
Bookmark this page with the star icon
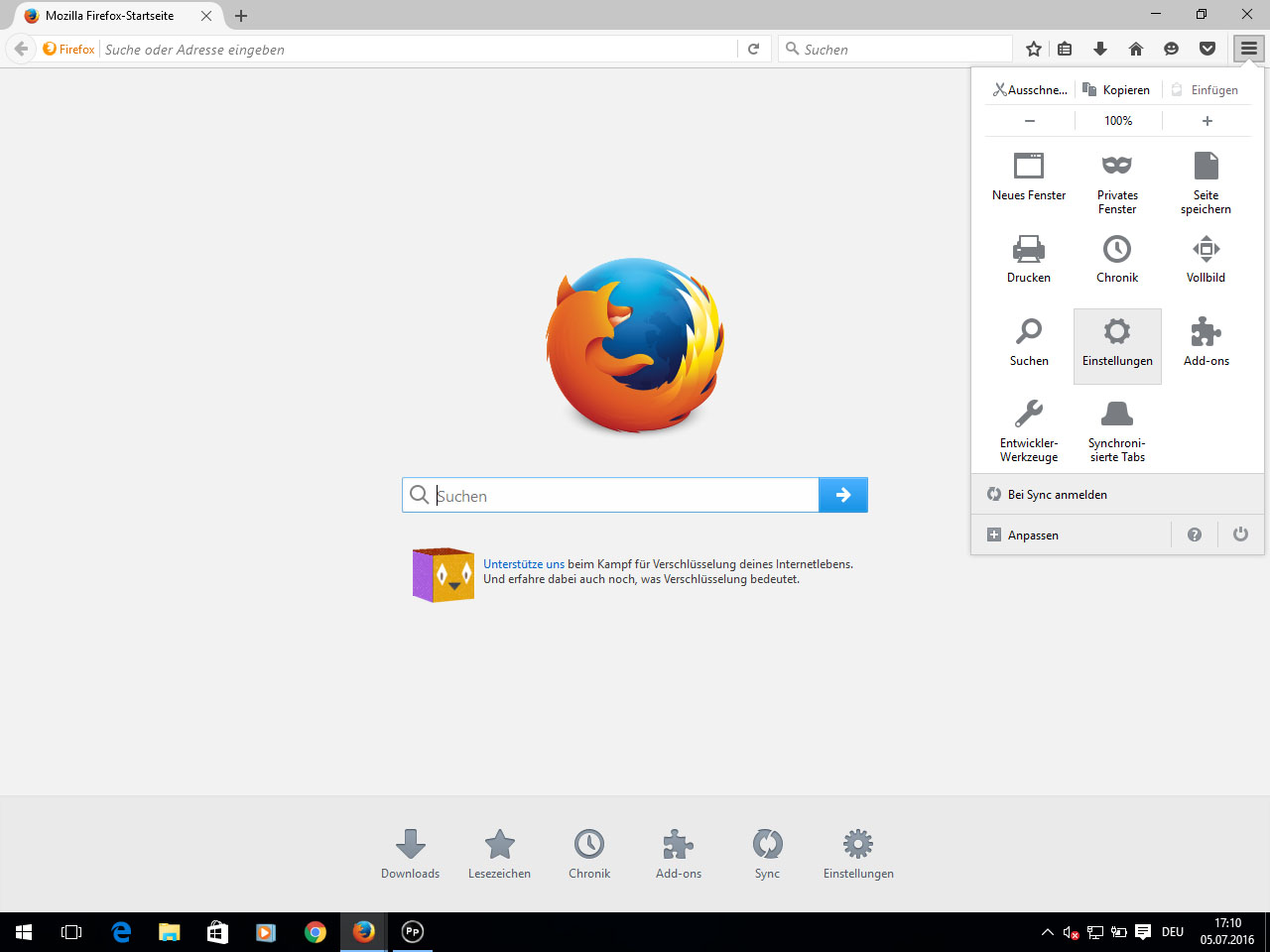point(1034,49)
